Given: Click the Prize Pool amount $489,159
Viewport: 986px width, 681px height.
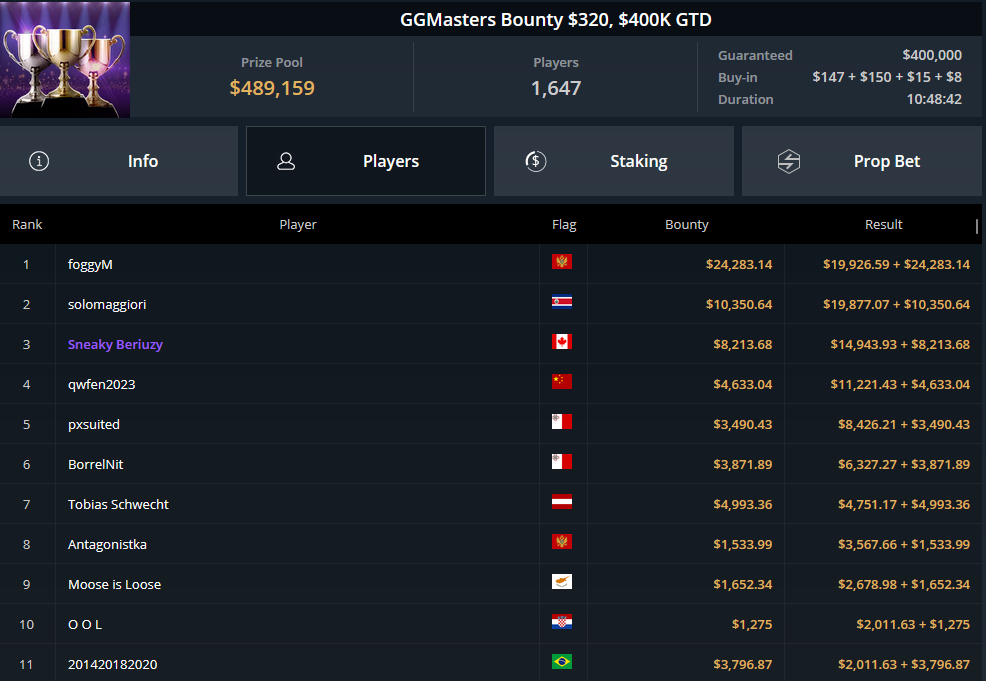Looking at the screenshot, I should point(272,88).
